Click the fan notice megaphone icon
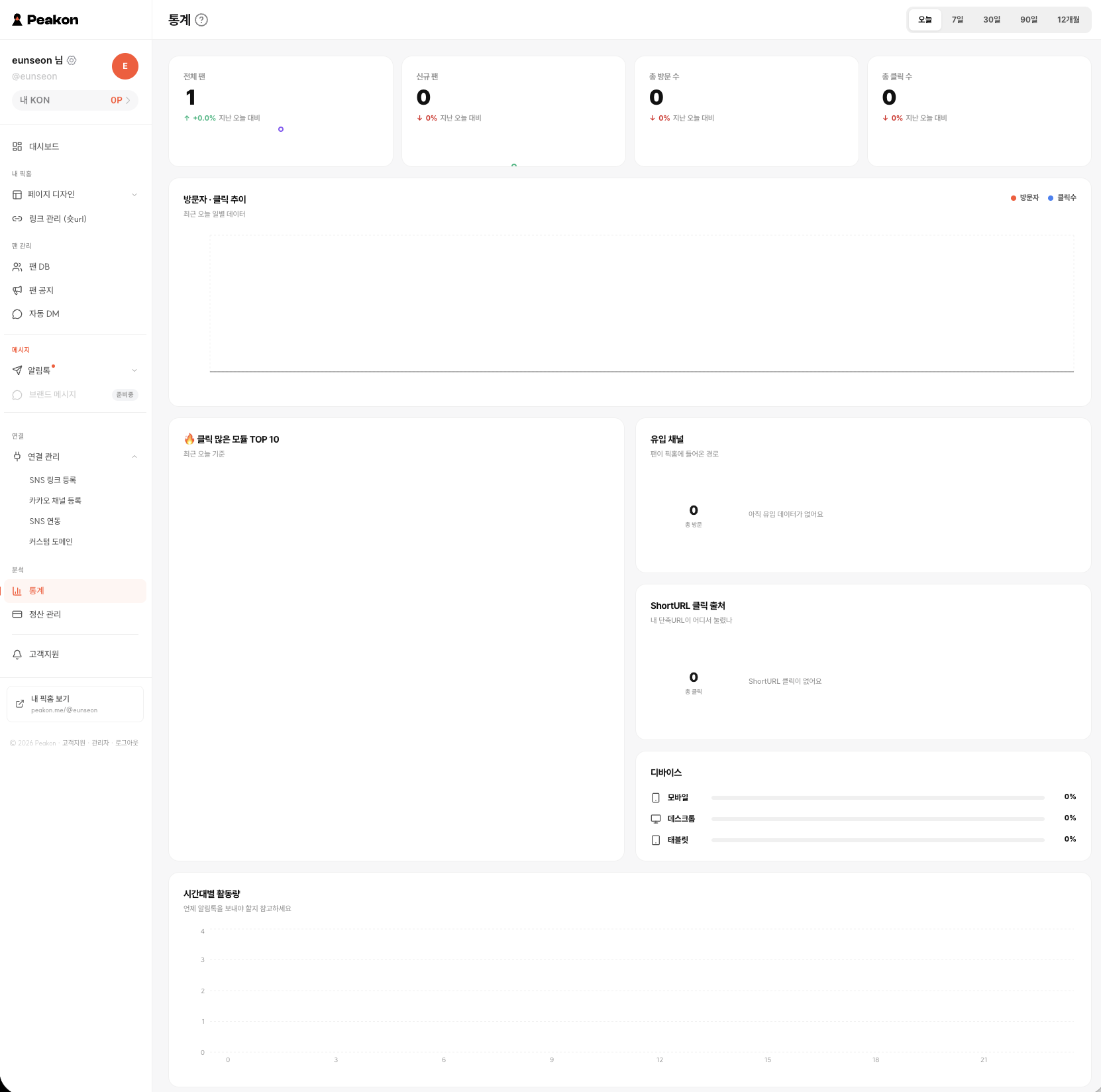Image resolution: width=1101 pixels, height=1092 pixels. (17, 290)
